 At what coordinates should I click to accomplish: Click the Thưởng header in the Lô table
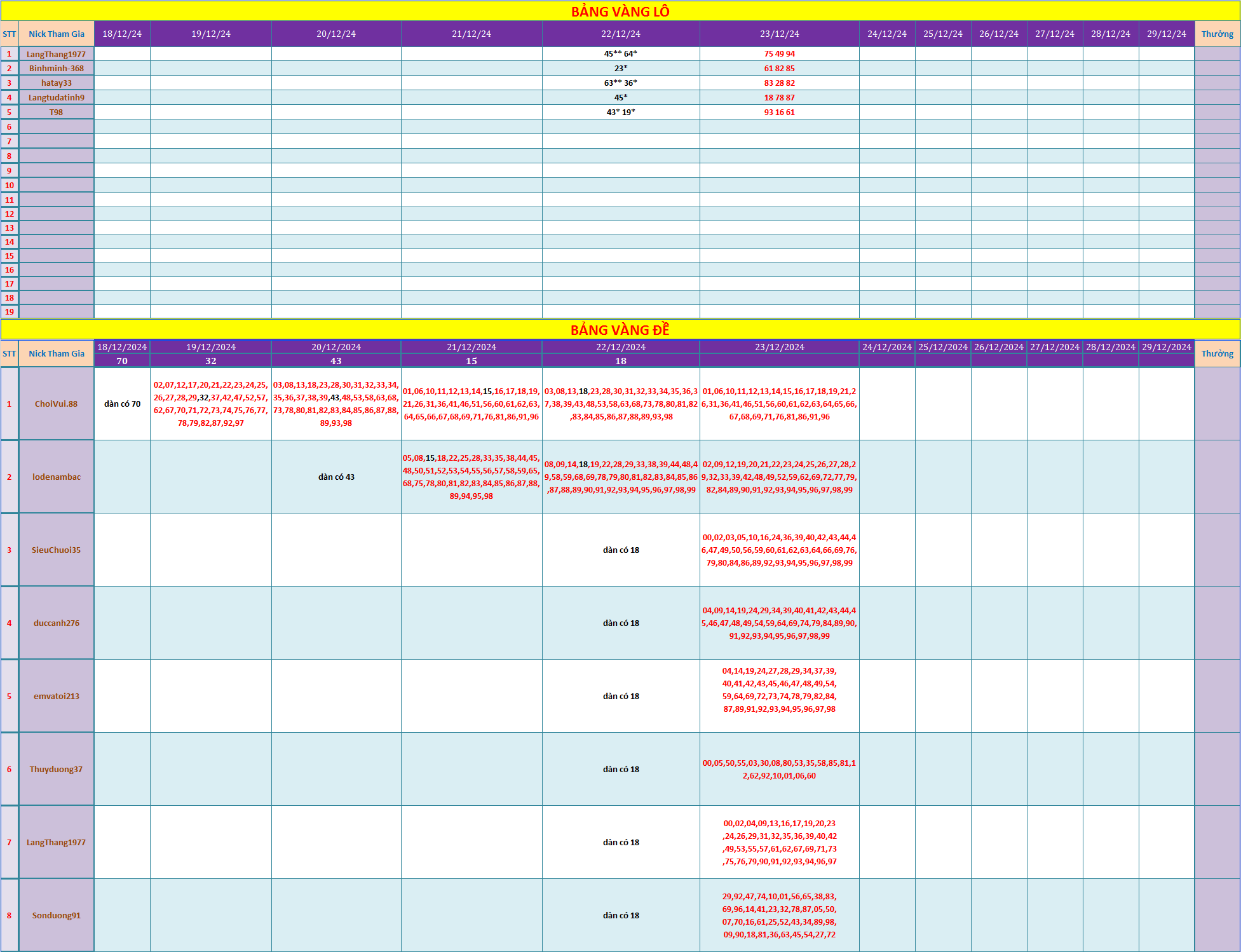click(1217, 34)
